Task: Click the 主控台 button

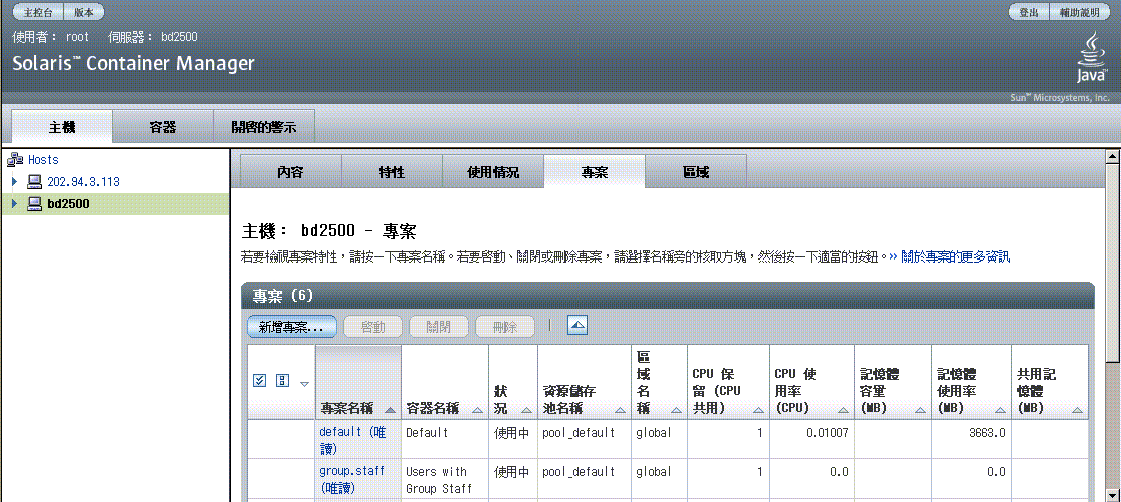Action: (39, 12)
